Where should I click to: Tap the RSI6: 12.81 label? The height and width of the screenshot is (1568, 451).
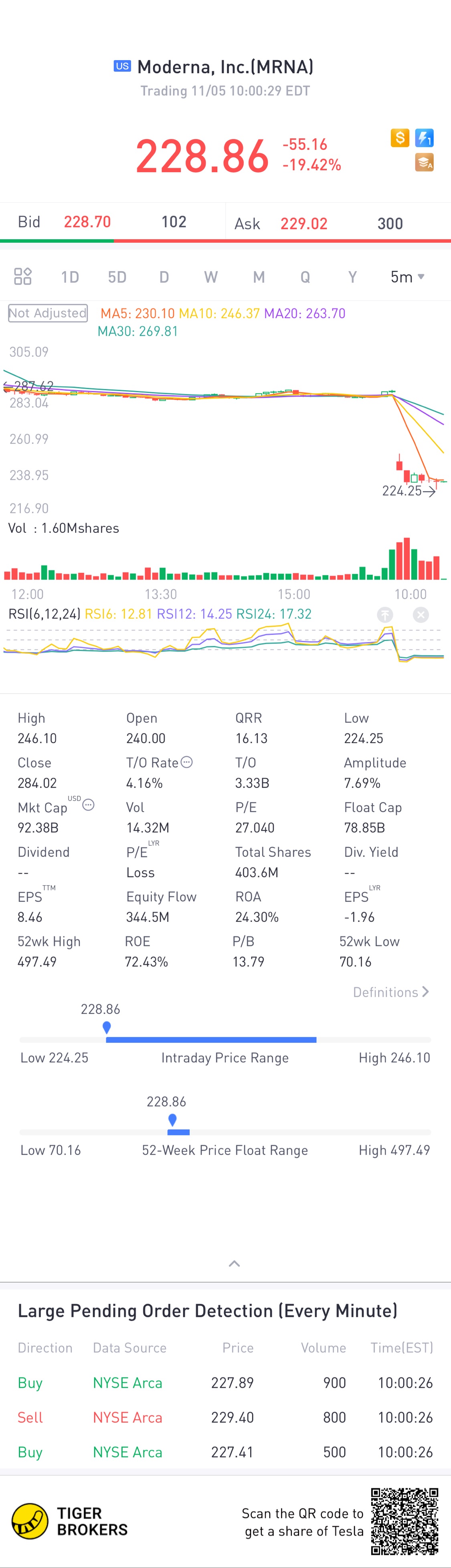click(x=118, y=614)
